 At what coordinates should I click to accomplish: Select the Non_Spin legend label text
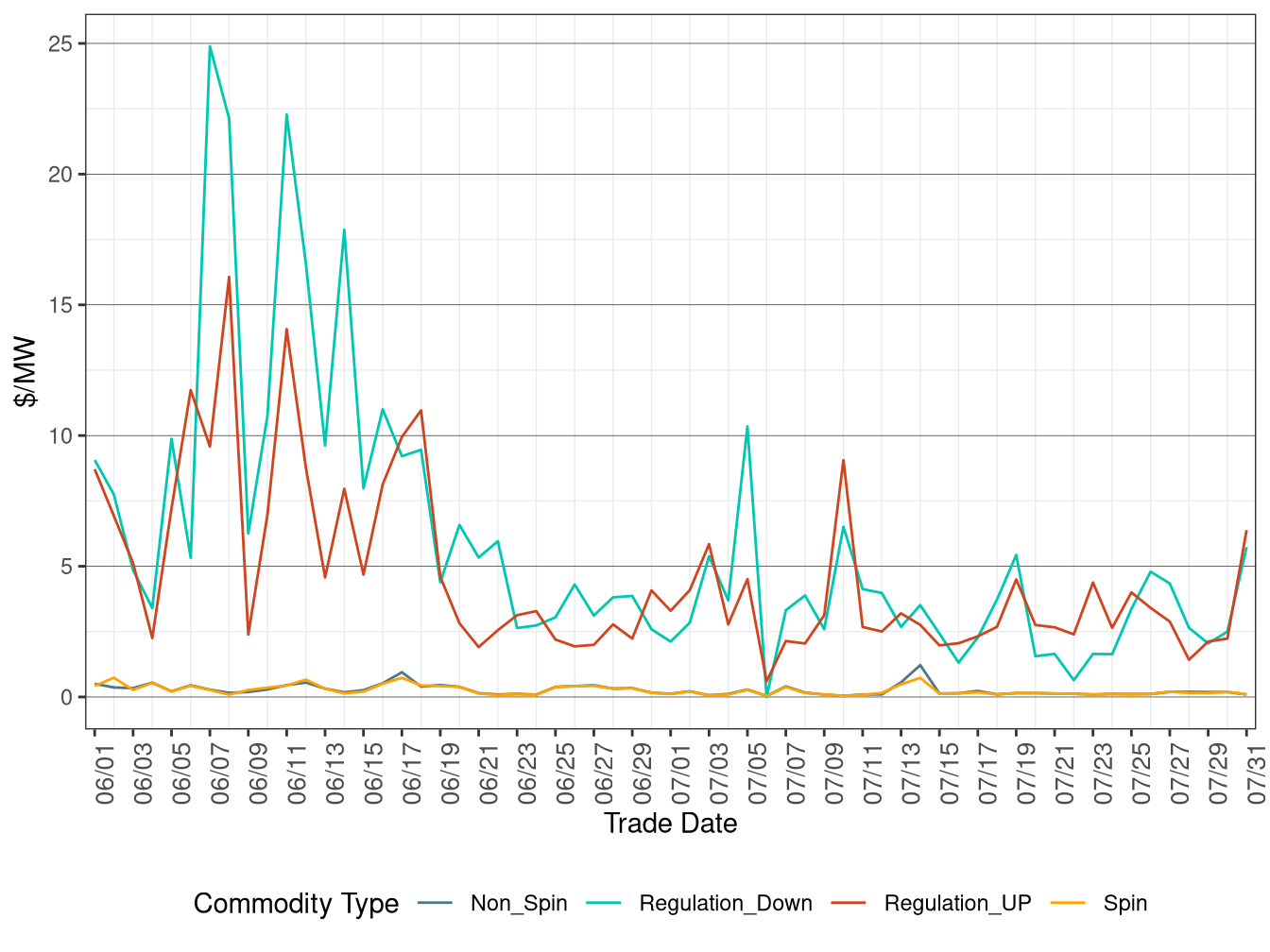519,904
